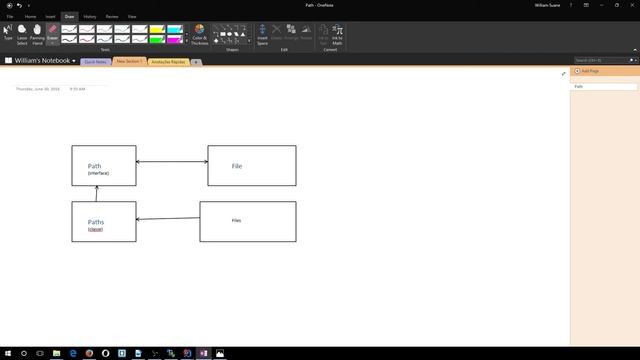Open Ribbon Display Options
The width and height of the screenshot is (640, 360).
pyautogui.click(x=586, y=5)
